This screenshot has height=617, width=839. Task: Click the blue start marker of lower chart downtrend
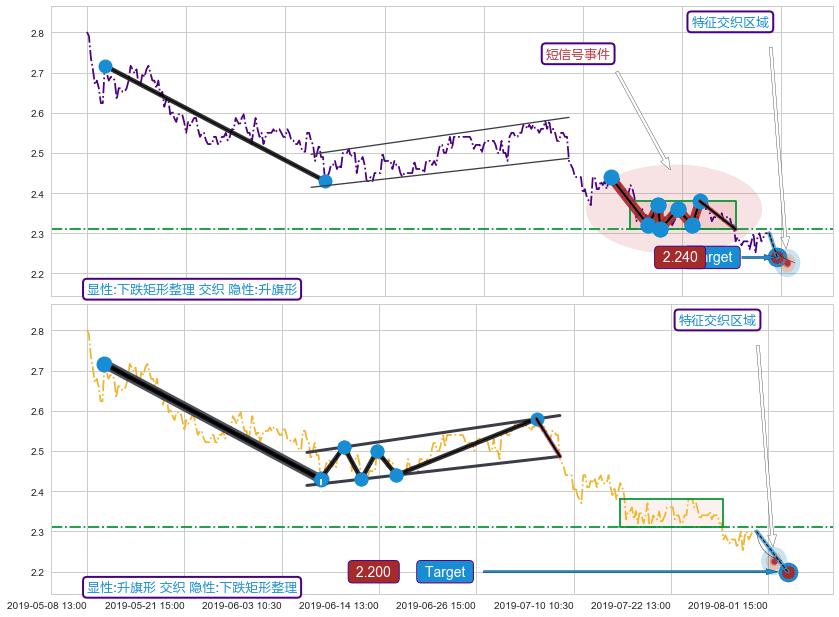[104, 365]
